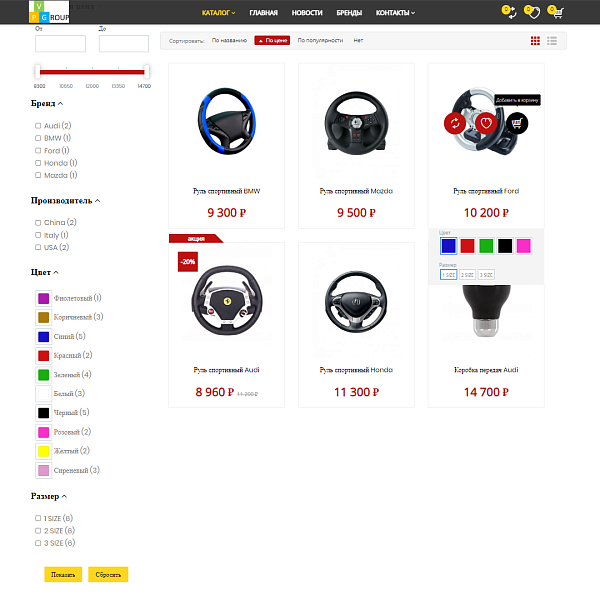Image resolution: width=600 pixels, height=600 pixels.
Task: Open the Контакты dropdown menu
Action: 395,13
